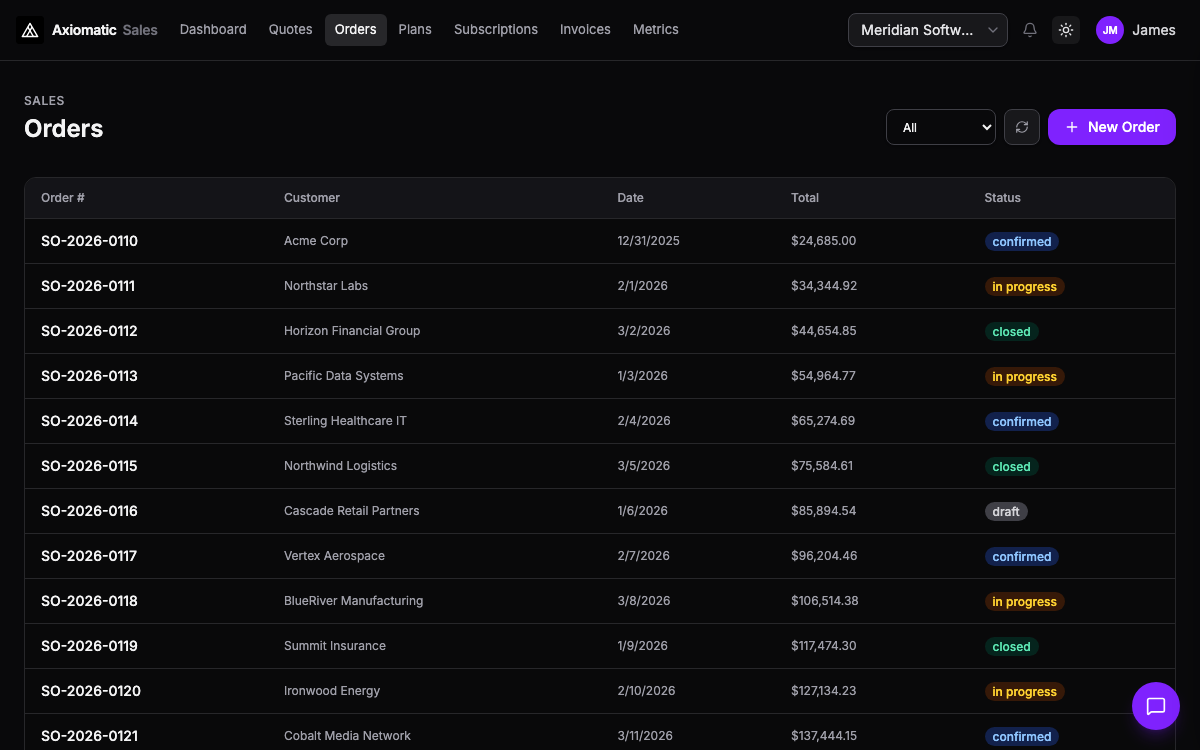This screenshot has height=750, width=1200.
Task: Toggle the closed status on Horizon Financial Group
Action: [x=1011, y=331]
